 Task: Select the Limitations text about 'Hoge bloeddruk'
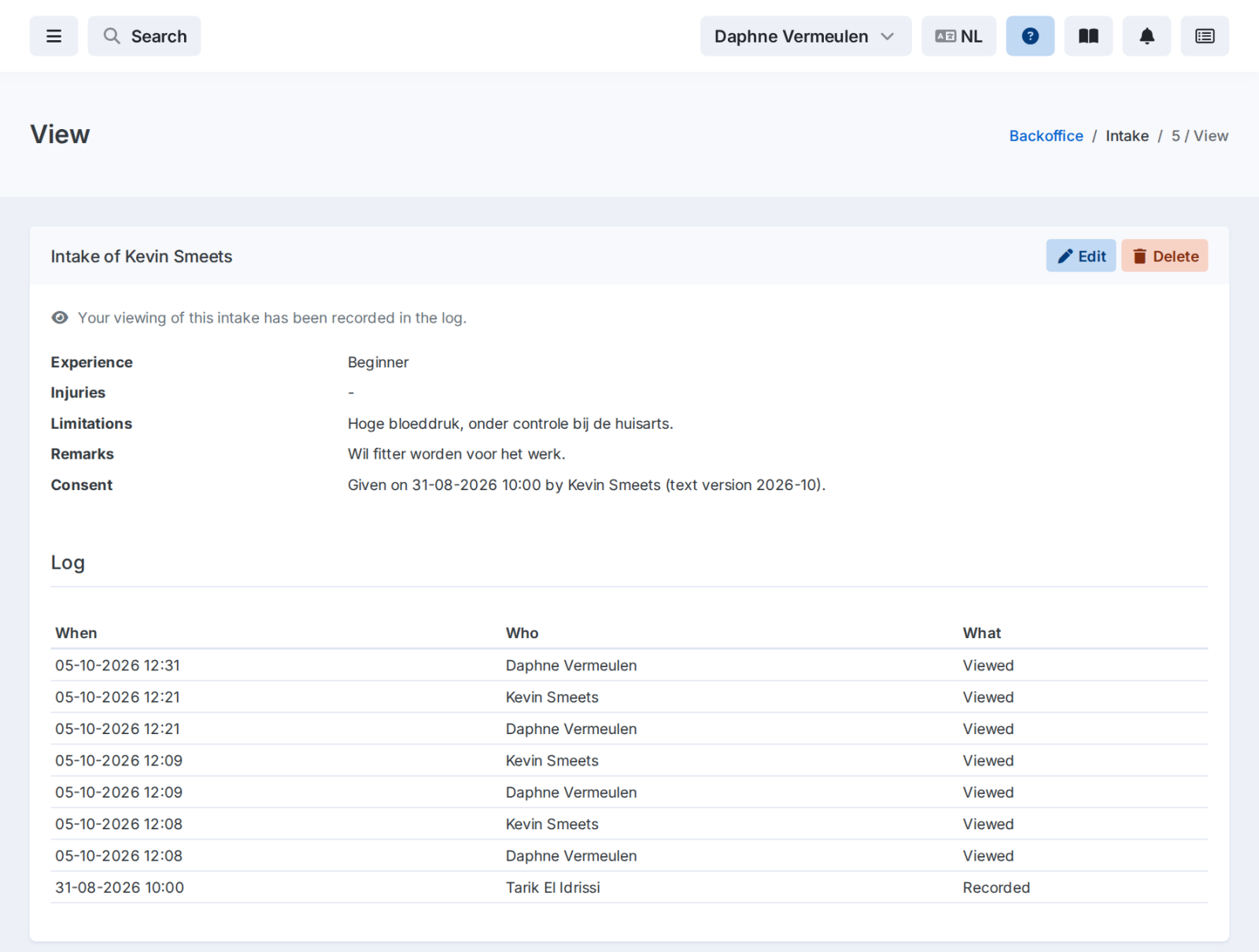(511, 423)
